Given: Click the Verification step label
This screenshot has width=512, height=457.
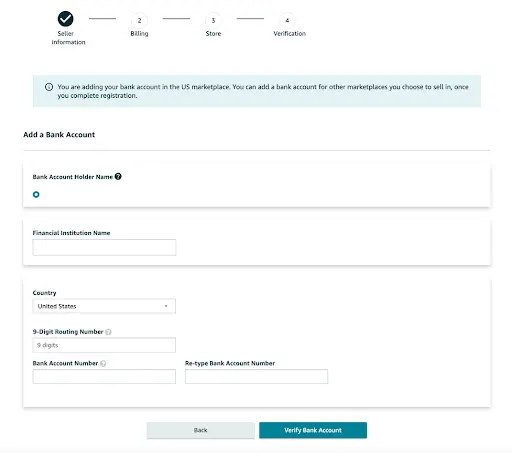Looking at the screenshot, I should (x=289, y=34).
